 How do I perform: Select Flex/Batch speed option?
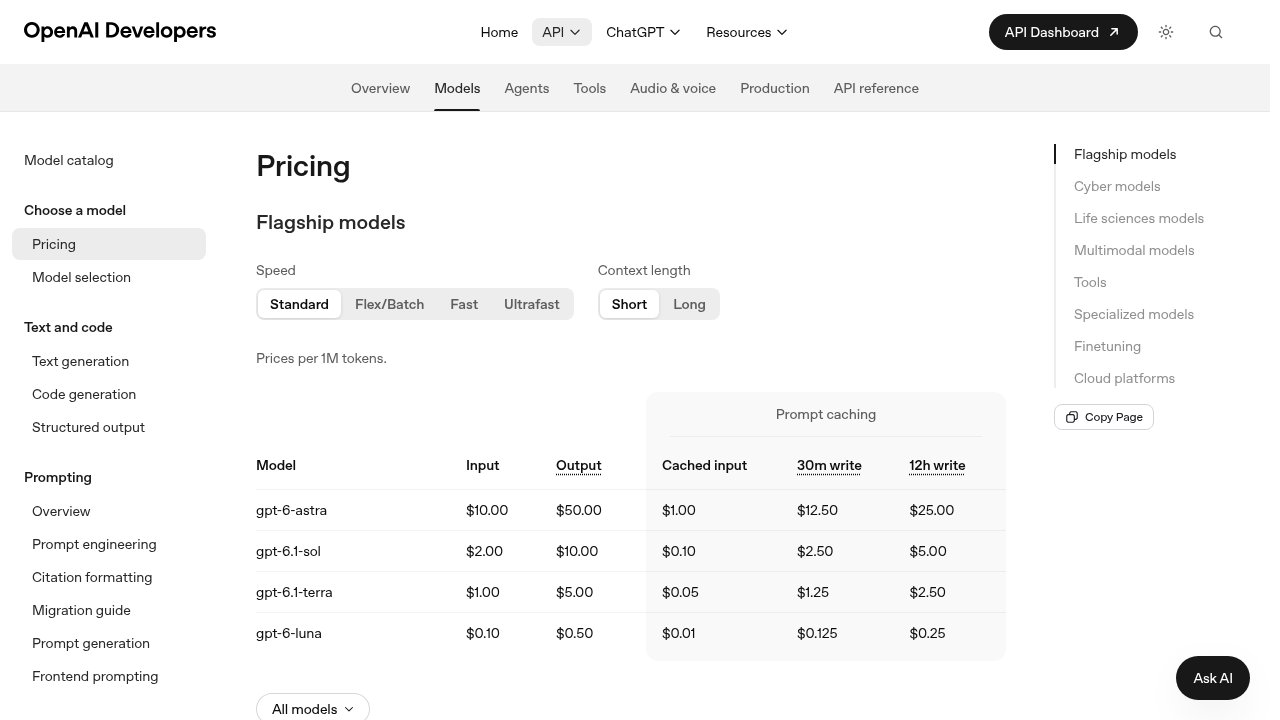click(x=390, y=304)
